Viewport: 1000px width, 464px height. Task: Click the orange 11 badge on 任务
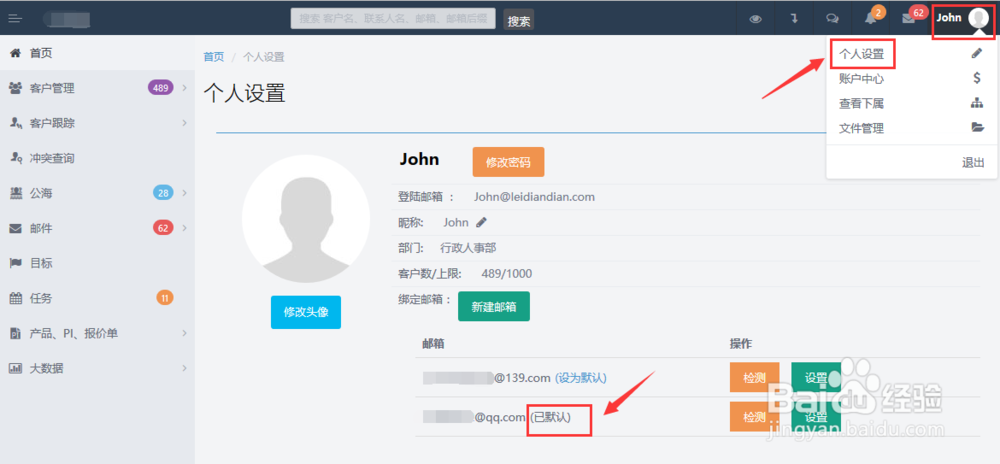pos(165,298)
